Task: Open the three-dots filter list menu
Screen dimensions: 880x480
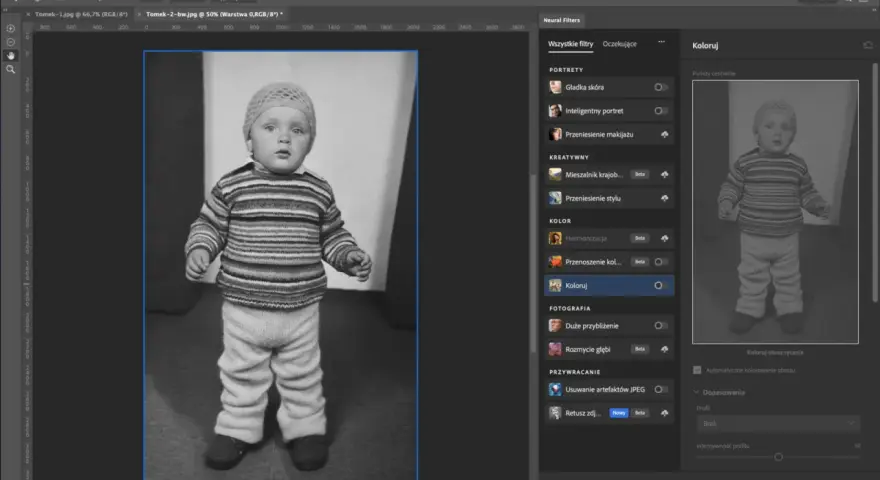Action: pyautogui.click(x=662, y=42)
